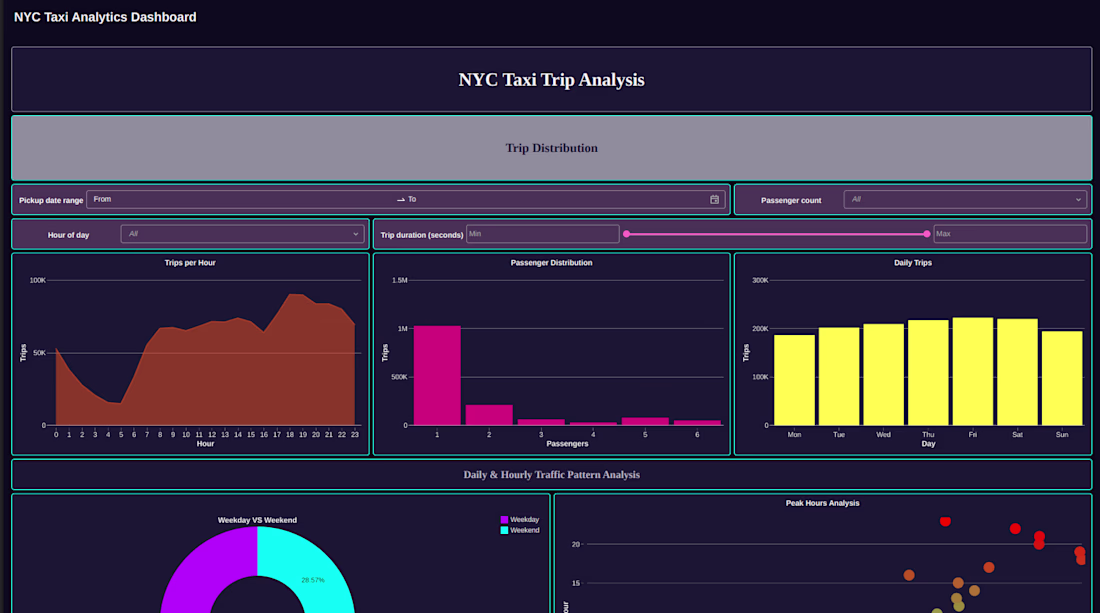The image size is (1100, 613).
Task: Click the Trips per Hour chart title
Action: 190,263
